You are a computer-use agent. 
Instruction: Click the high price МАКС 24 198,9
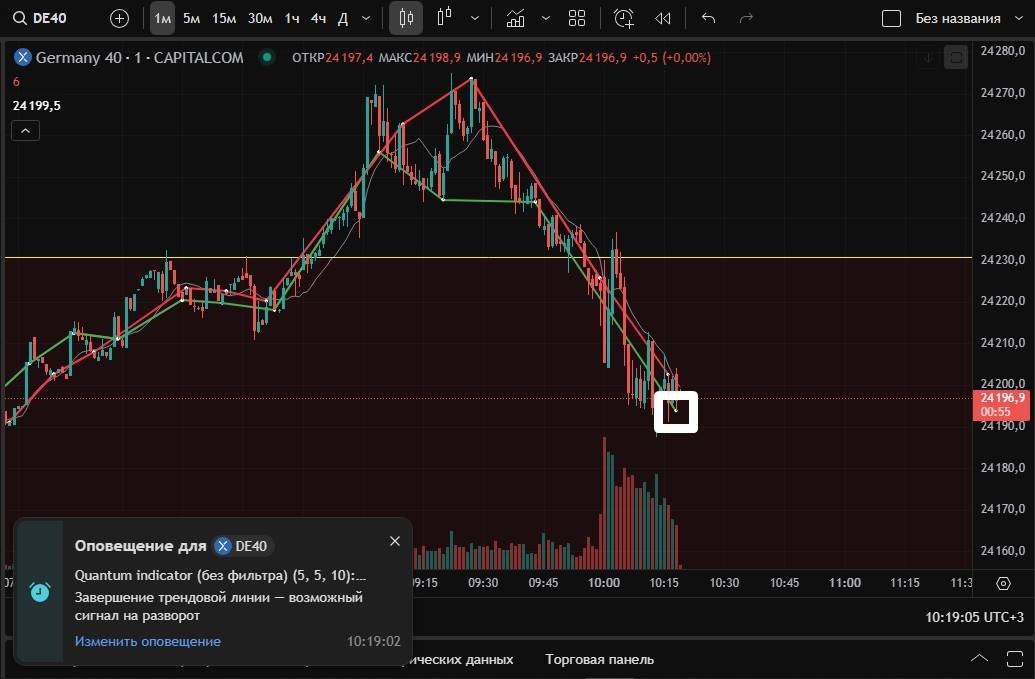point(419,57)
